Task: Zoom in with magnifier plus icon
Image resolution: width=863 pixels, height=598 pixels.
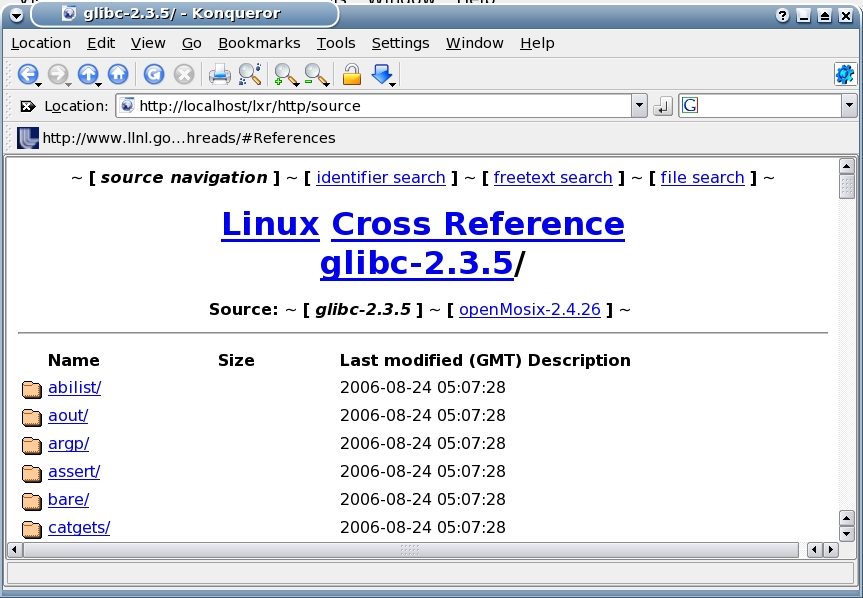Action: [285, 74]
